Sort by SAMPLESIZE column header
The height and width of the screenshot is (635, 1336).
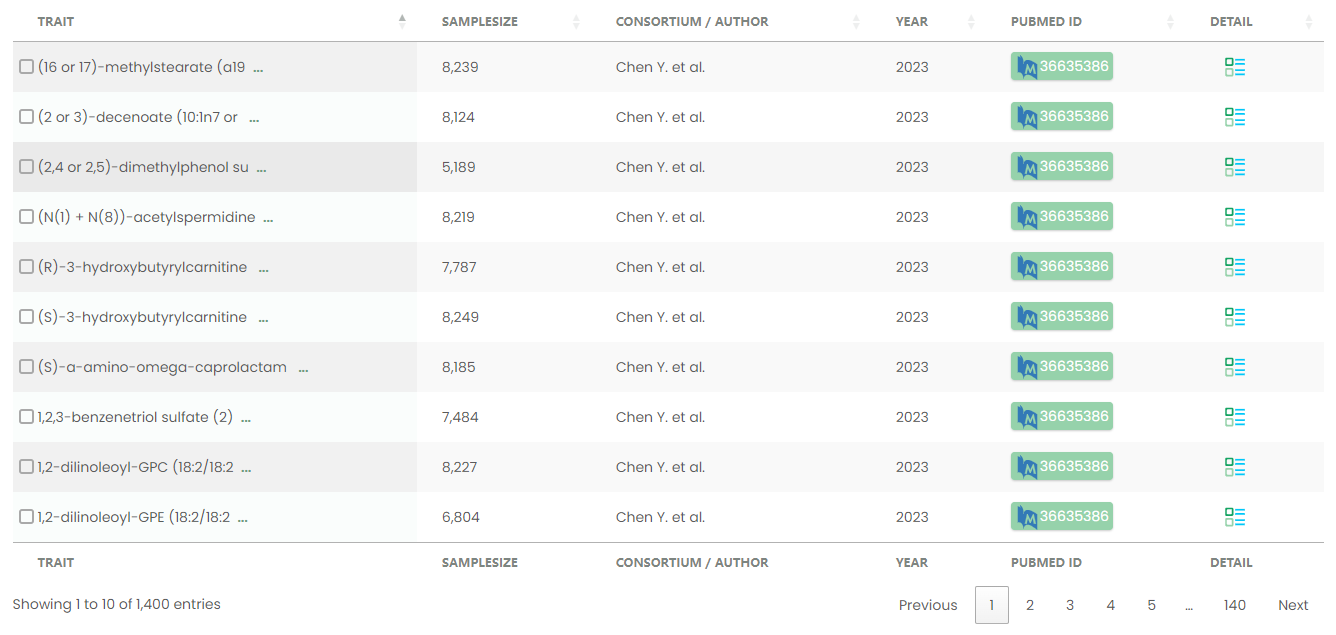[x=480, y=21]
